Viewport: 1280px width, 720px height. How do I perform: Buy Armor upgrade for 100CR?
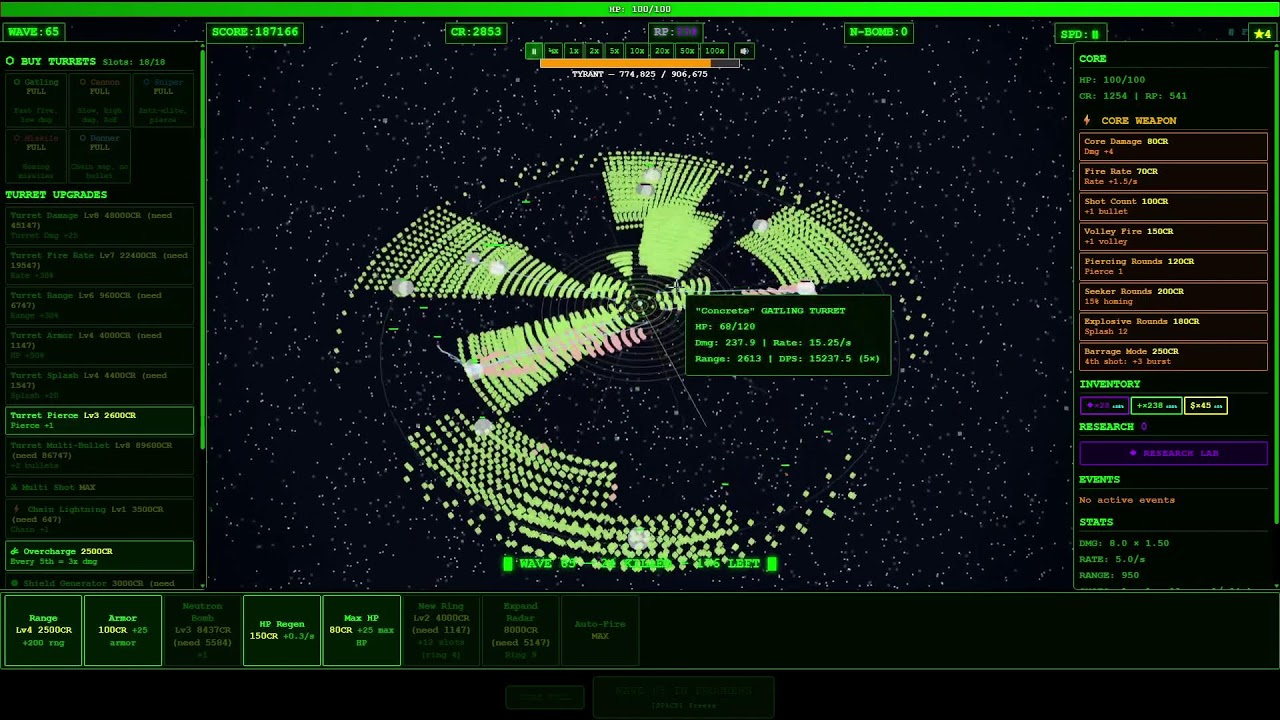click(122, 630)
